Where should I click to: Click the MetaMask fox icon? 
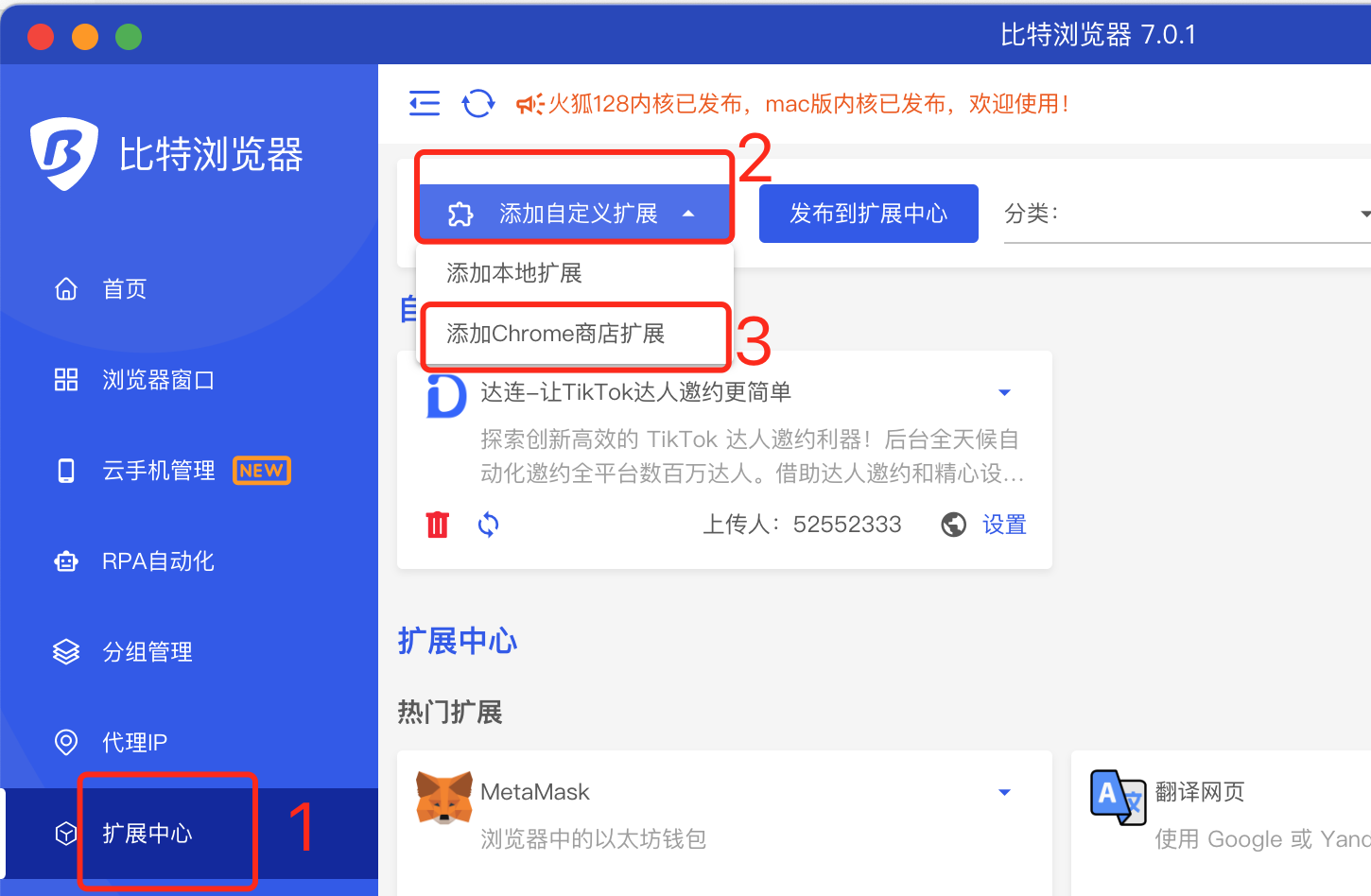(x=444, y=797)
